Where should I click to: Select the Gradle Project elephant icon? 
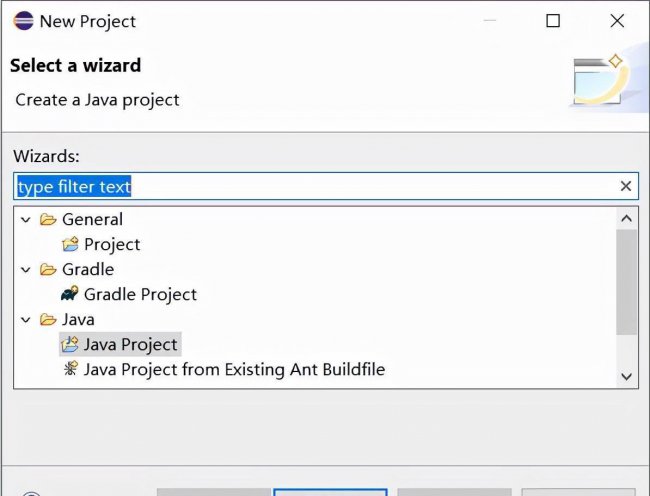[70, 294]
